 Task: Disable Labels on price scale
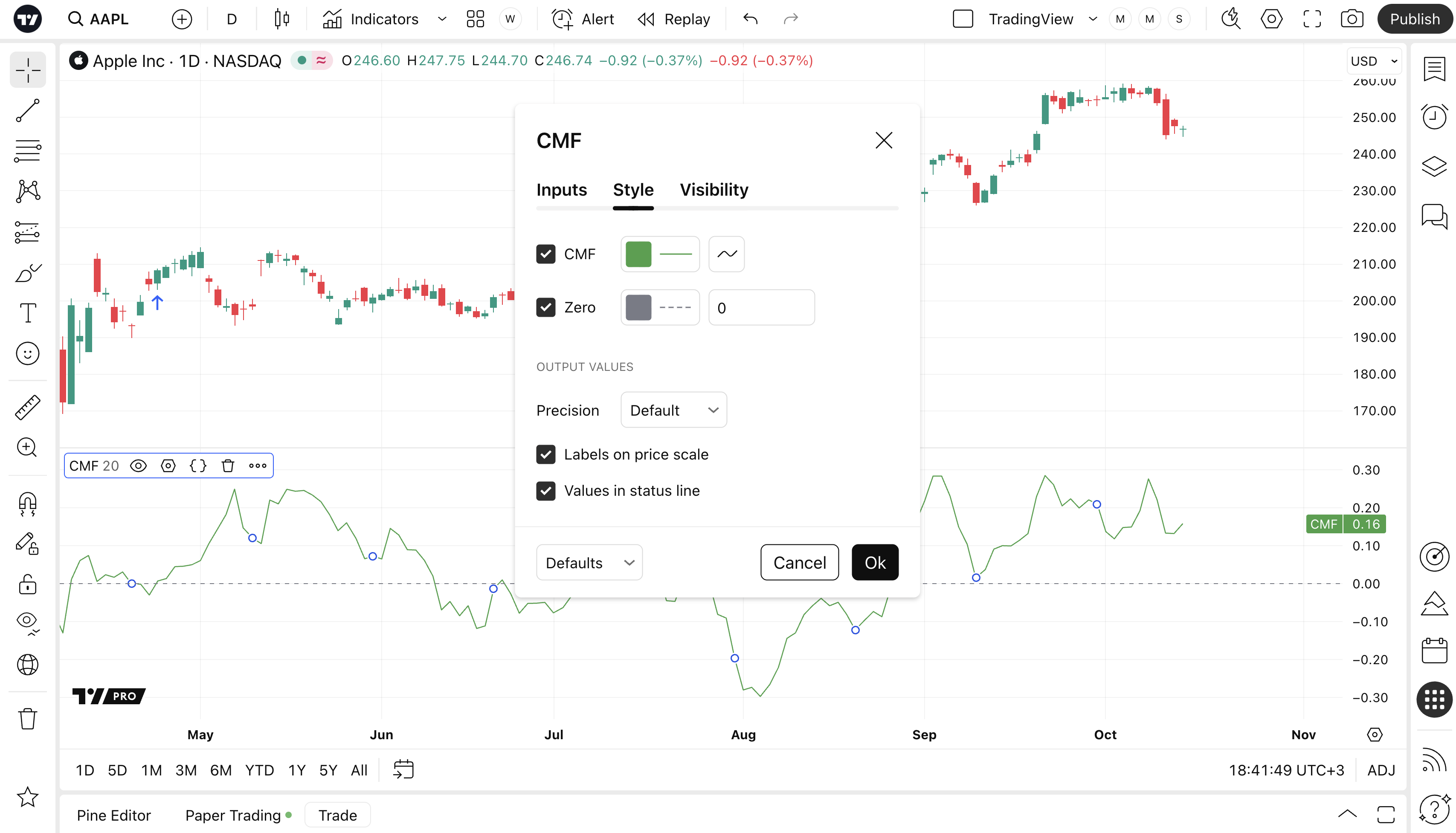[x=545, y=454]
